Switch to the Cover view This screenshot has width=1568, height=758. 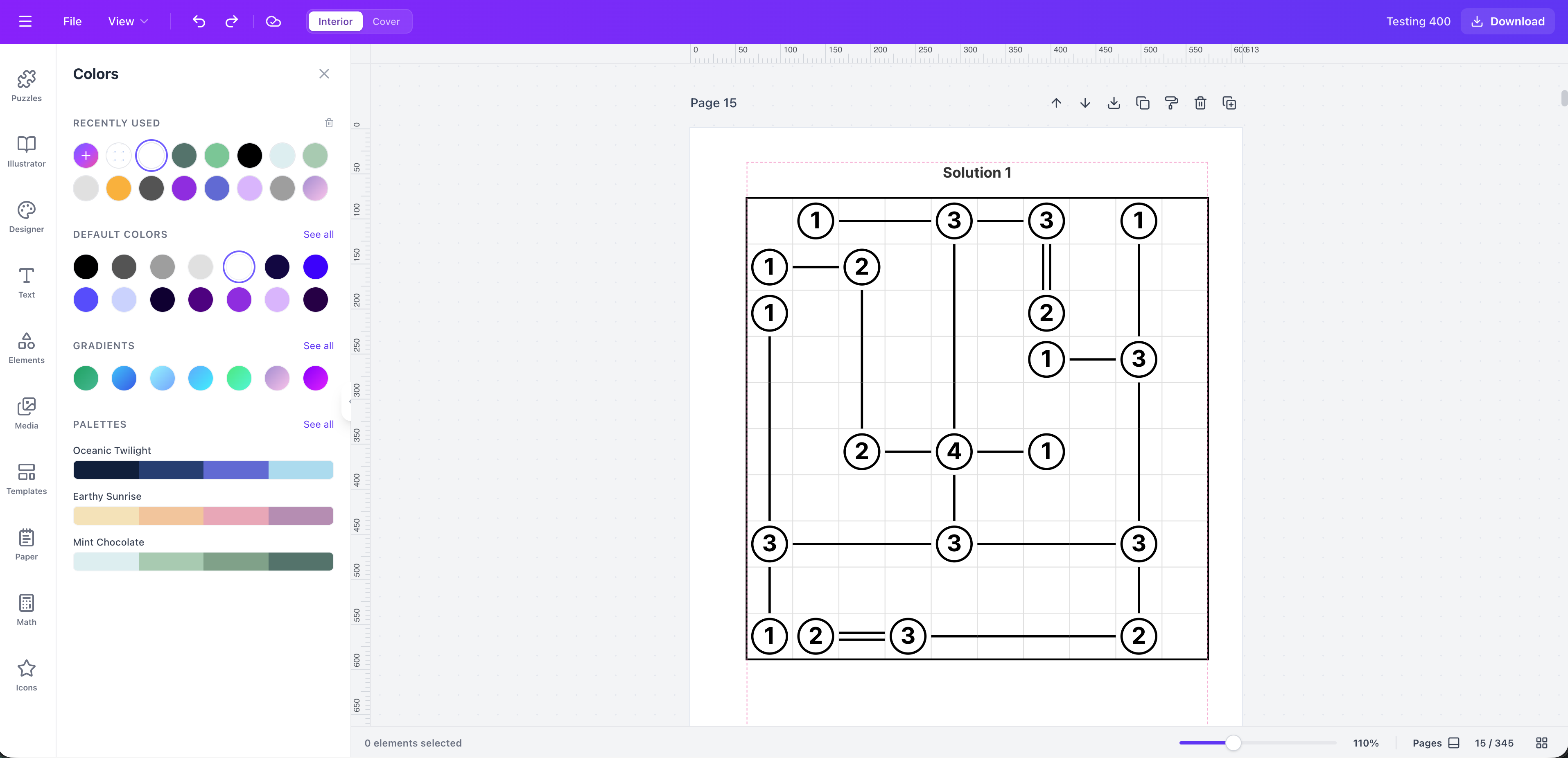[x=386, y=21]
